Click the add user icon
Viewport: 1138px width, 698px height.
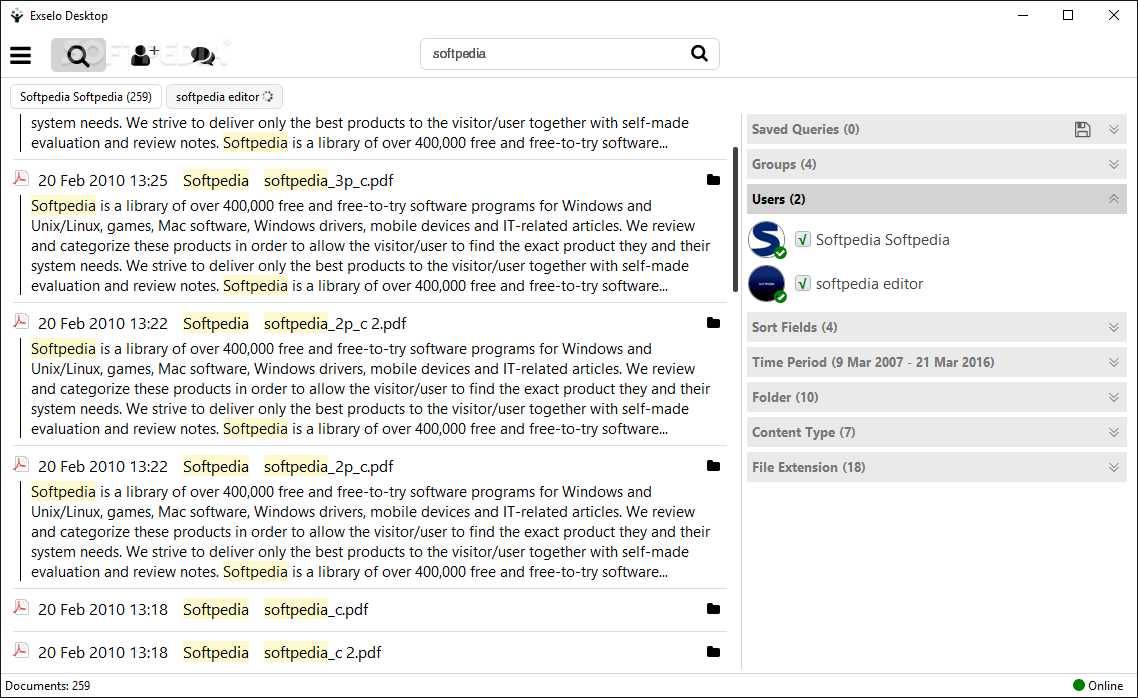click(144, 55)
